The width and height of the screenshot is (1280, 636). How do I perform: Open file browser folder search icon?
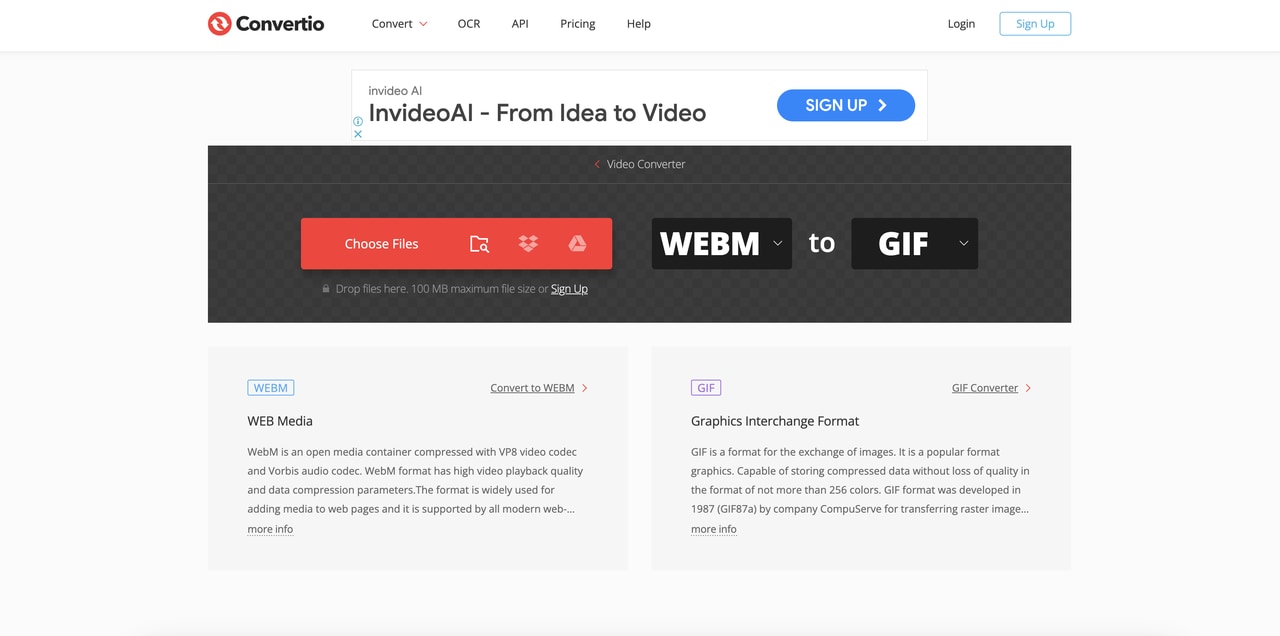(479, 244)
